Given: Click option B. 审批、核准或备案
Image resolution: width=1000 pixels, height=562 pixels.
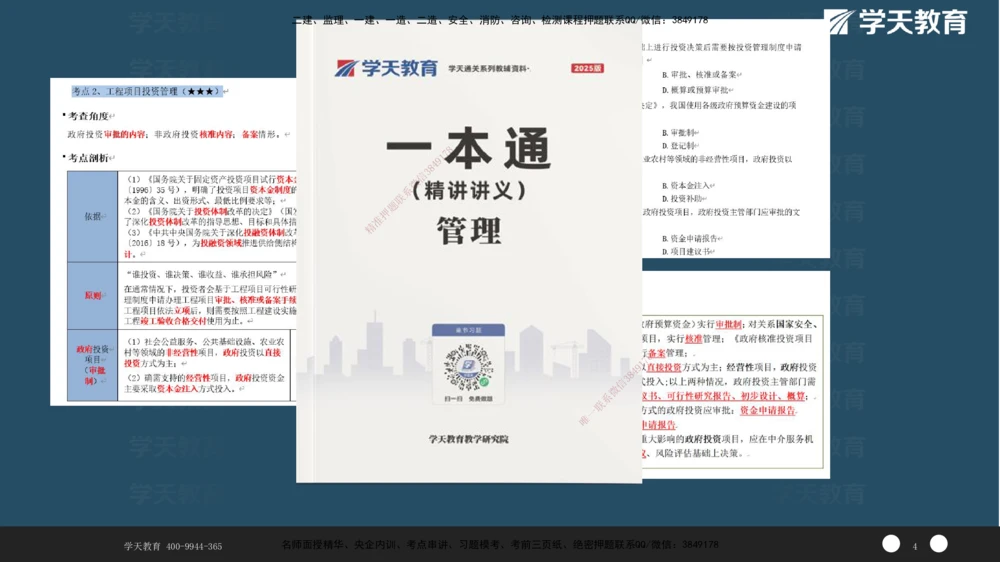Looking at the screenshot, I should pyautogui.click(x=702, y=75).
